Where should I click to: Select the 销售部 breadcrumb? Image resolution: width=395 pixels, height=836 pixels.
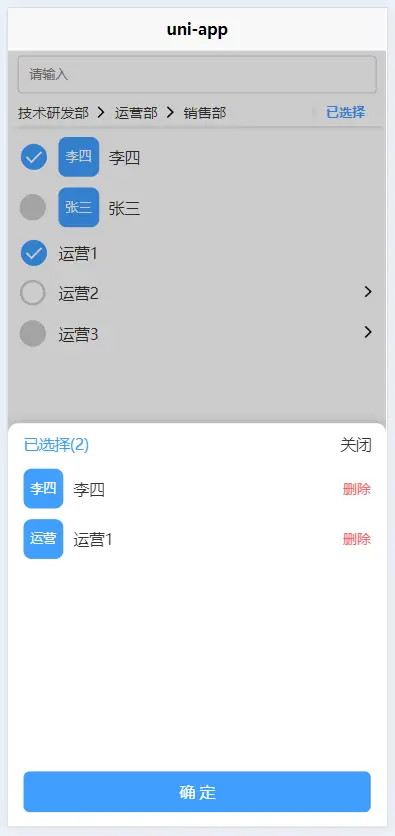click(x=205, y=113)
